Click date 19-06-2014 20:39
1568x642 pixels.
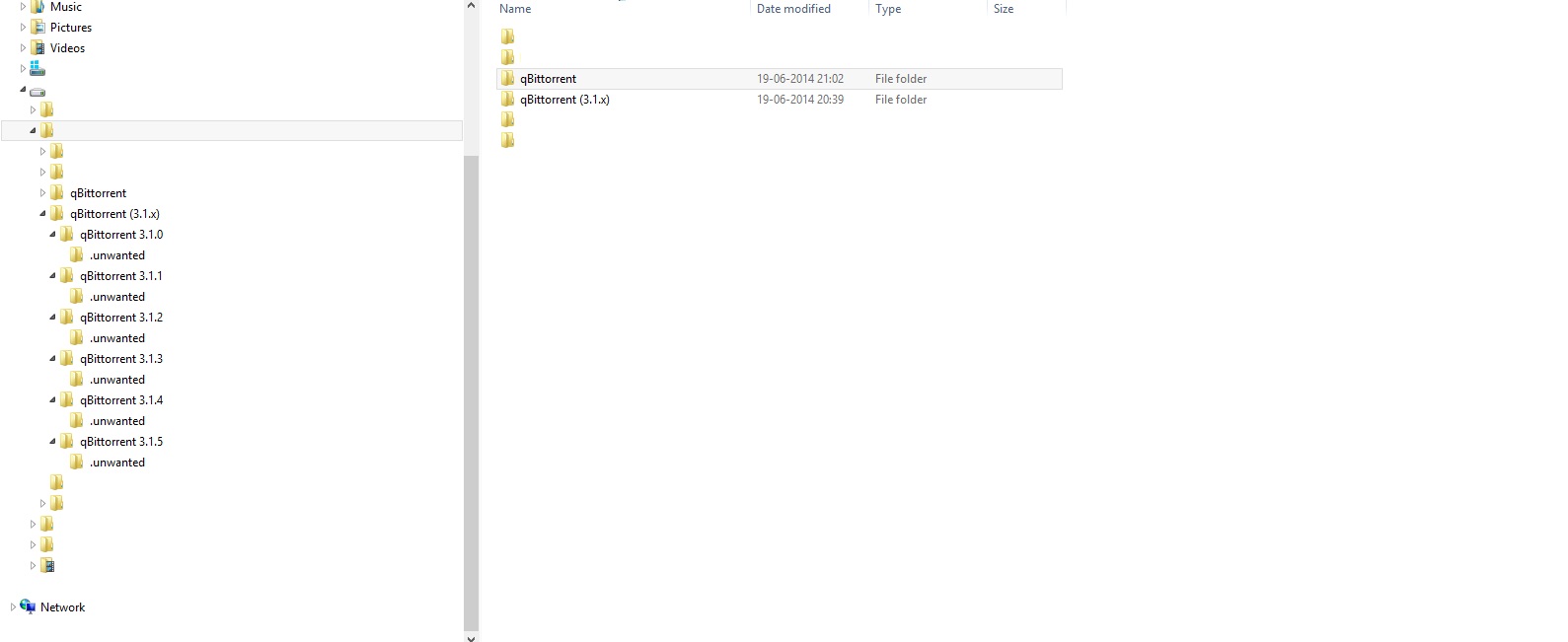(x=800, y=100)
